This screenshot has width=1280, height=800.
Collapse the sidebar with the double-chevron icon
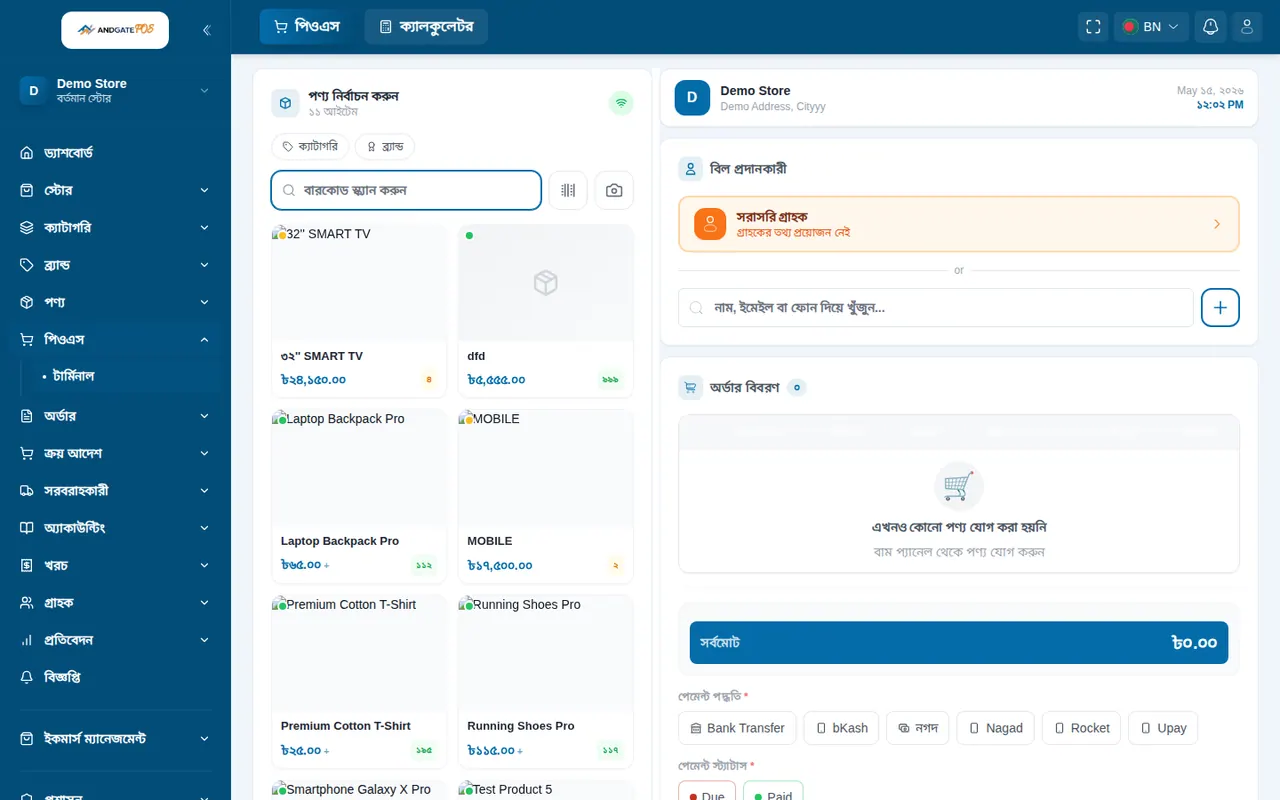tap(206, 30)
